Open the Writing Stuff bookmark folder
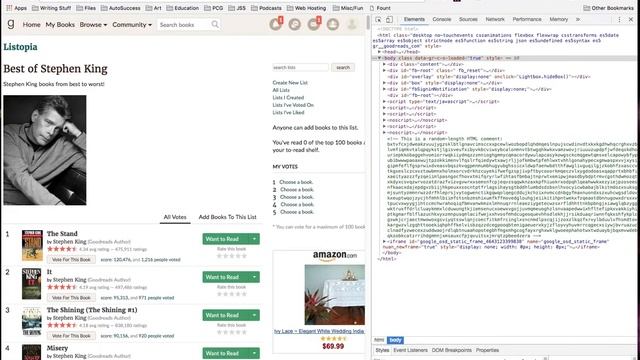The image size is (640, 360). (x=51, y=8)
